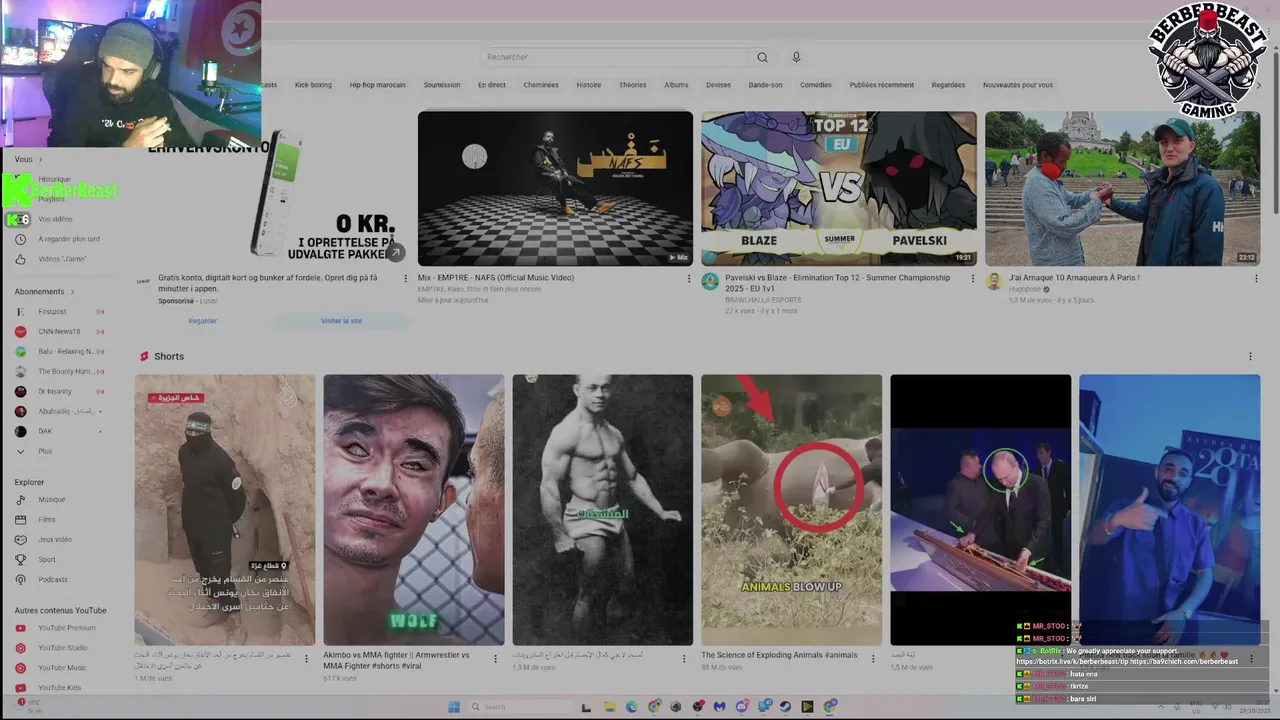Open YouTube Kids icon
Screen dimensions: 1280x720
coord(20,688)
